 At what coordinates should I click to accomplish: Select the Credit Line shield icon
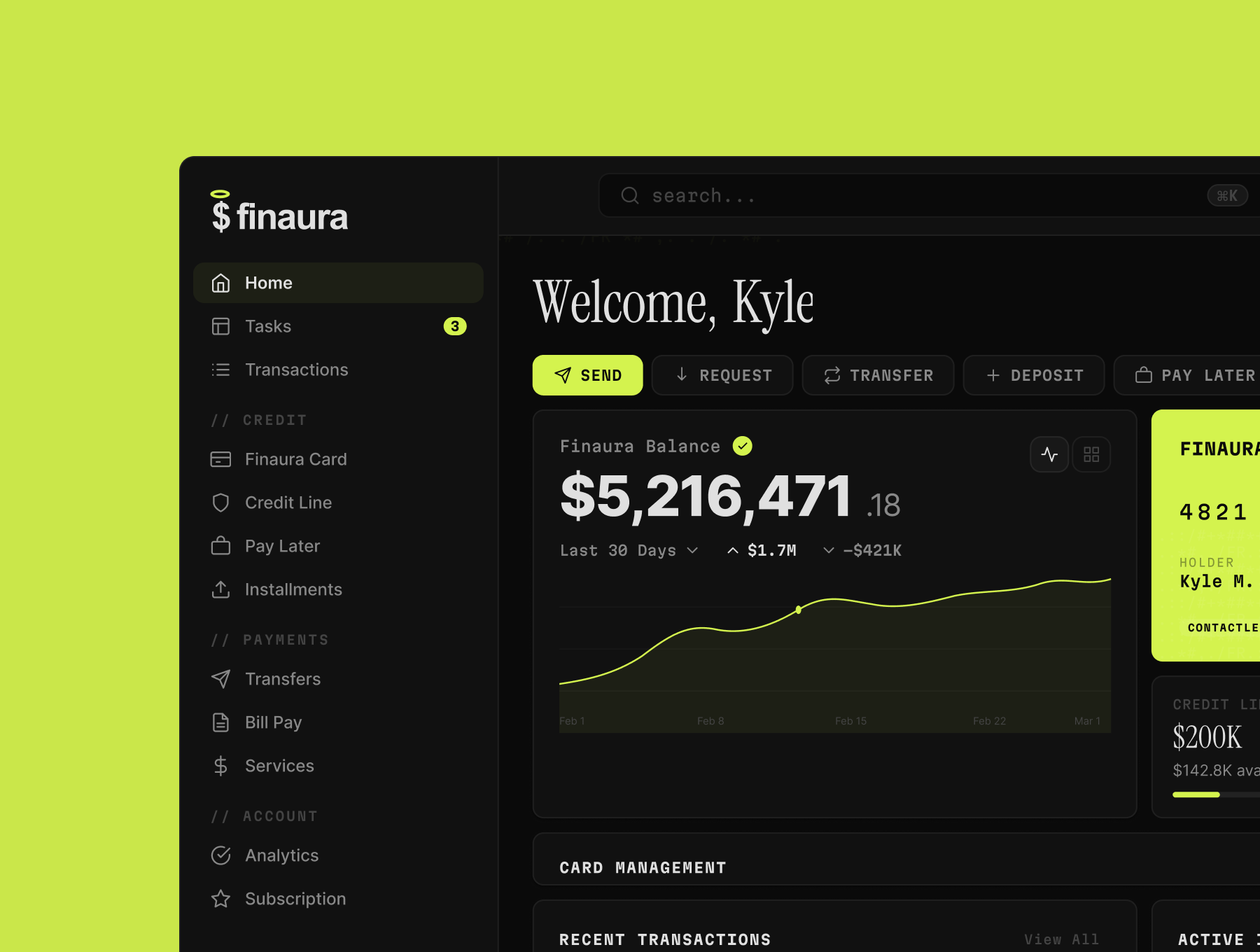point(220,503)
